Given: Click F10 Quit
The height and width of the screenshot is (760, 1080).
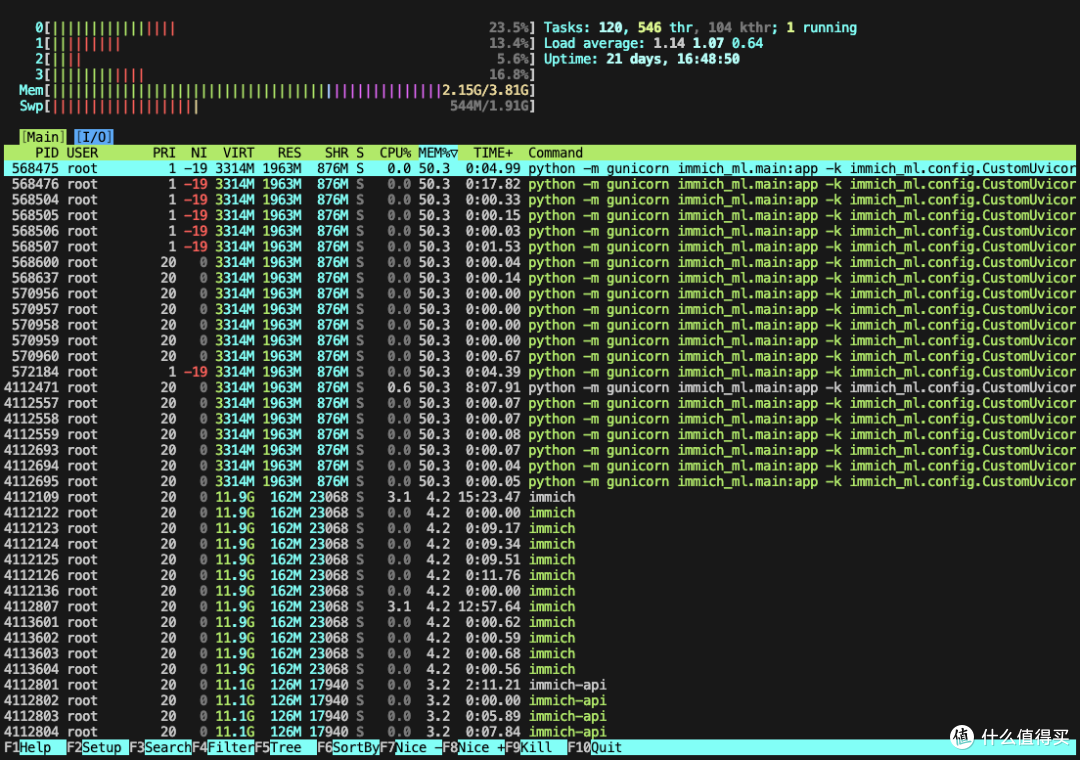Looking at the screenshot, I should point(595,747).
